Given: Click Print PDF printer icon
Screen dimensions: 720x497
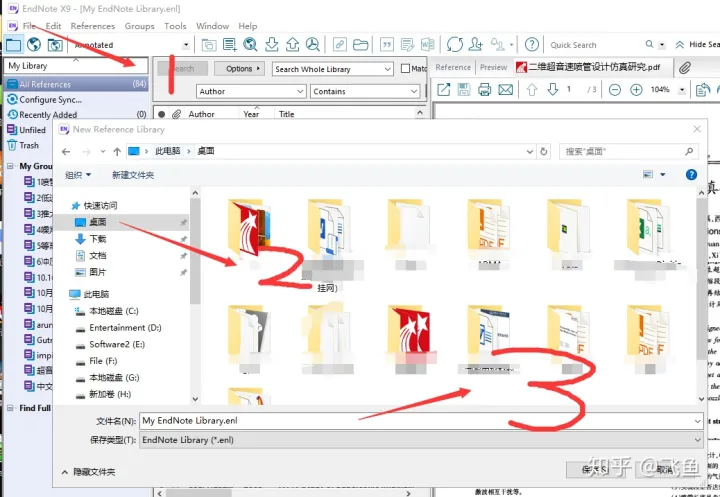Looking at the screenshot, I should click(x=484, y=90).
